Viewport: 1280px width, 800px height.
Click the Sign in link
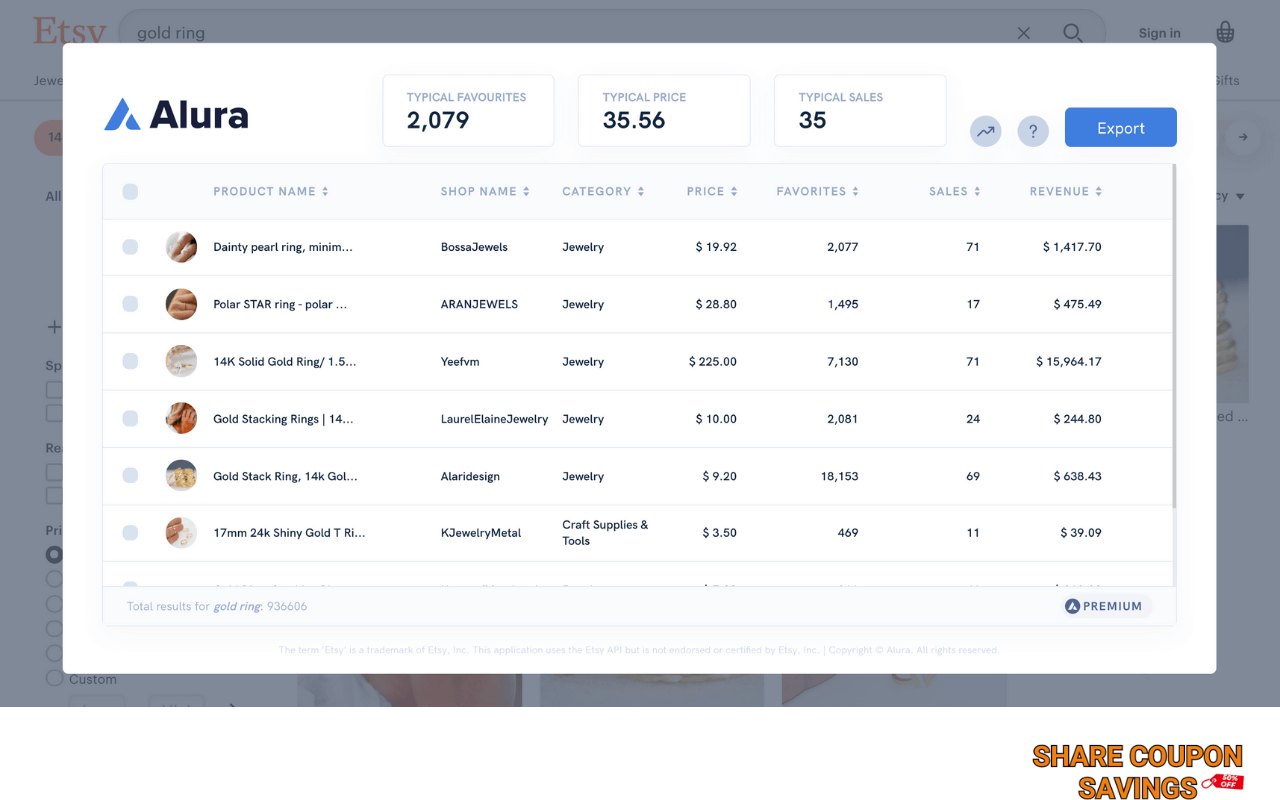click(1159, 33)
